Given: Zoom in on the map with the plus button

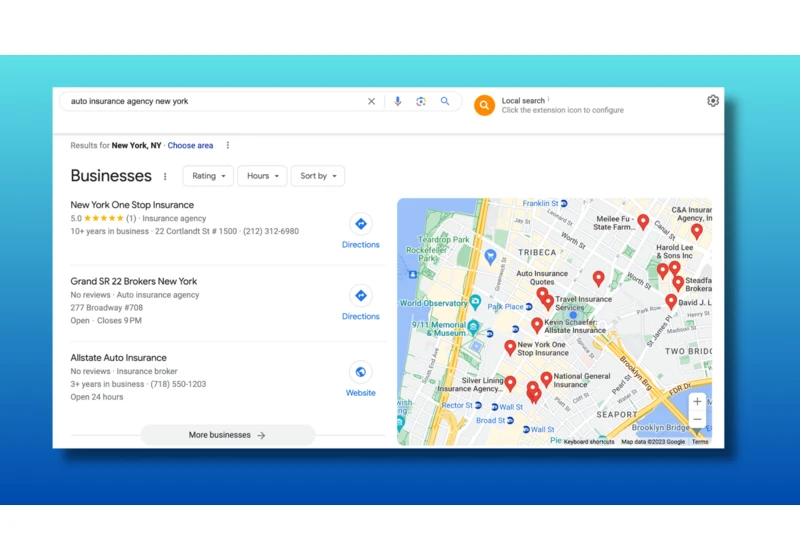Looking at the screenshot, I should [697, 401].
